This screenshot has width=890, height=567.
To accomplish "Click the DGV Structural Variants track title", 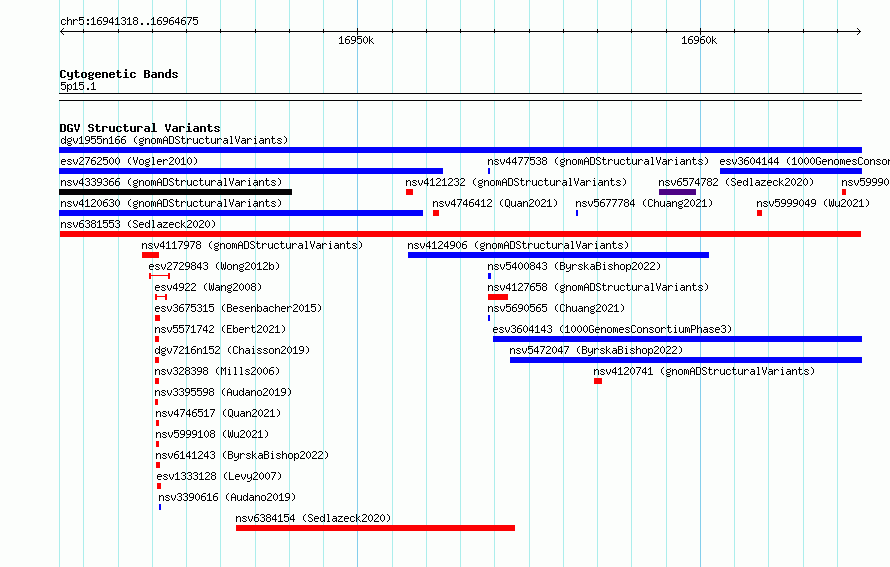I will pyautogui.click(x=140, y=128).
